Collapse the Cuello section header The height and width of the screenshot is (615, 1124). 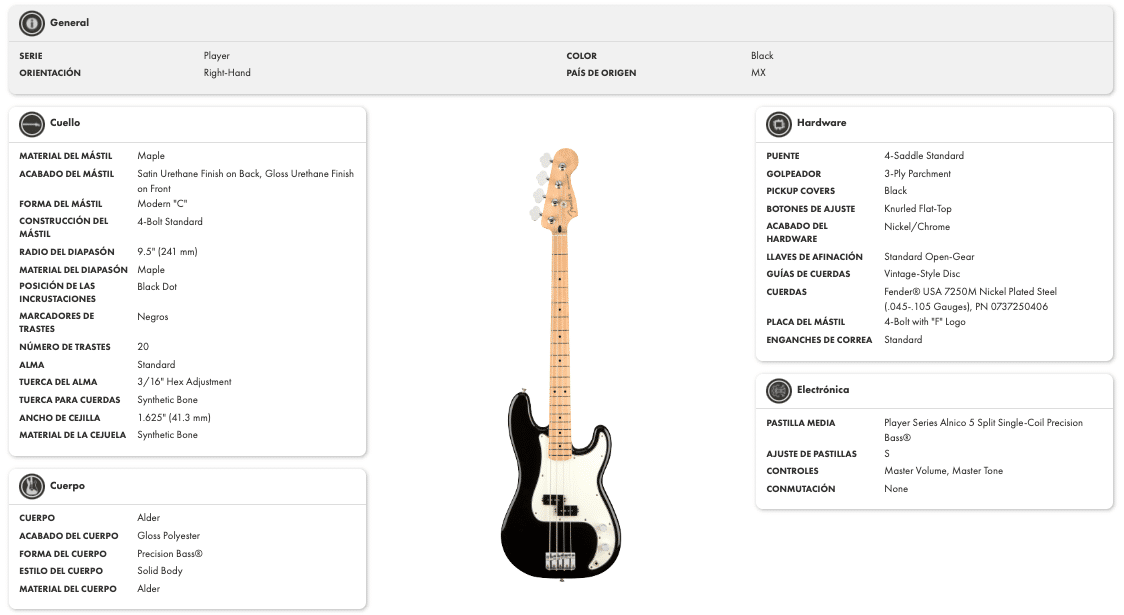65,123
